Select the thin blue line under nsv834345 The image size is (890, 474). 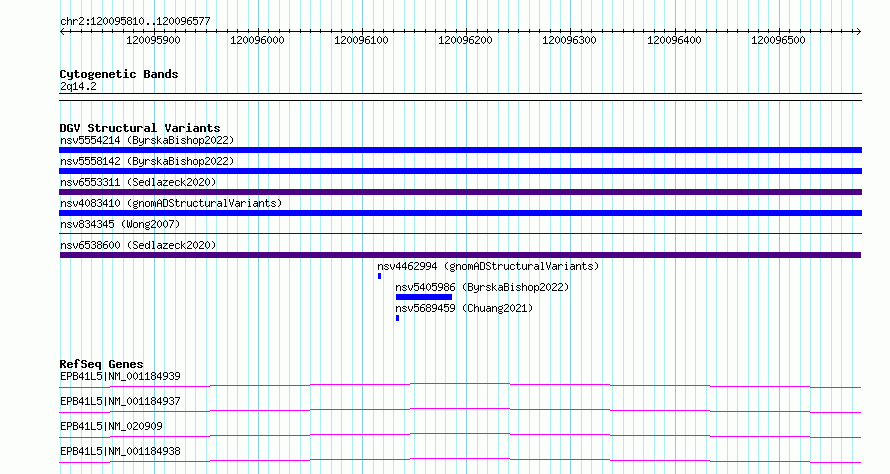pyautogui.click(x=460, y=233)
